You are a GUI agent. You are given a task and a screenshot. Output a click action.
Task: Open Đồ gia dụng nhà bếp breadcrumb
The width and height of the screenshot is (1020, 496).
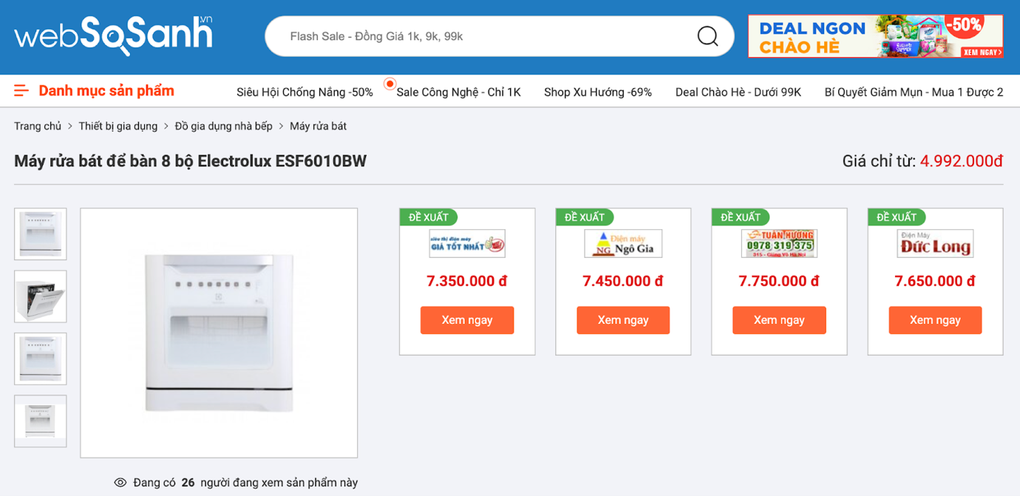[223, 126]
